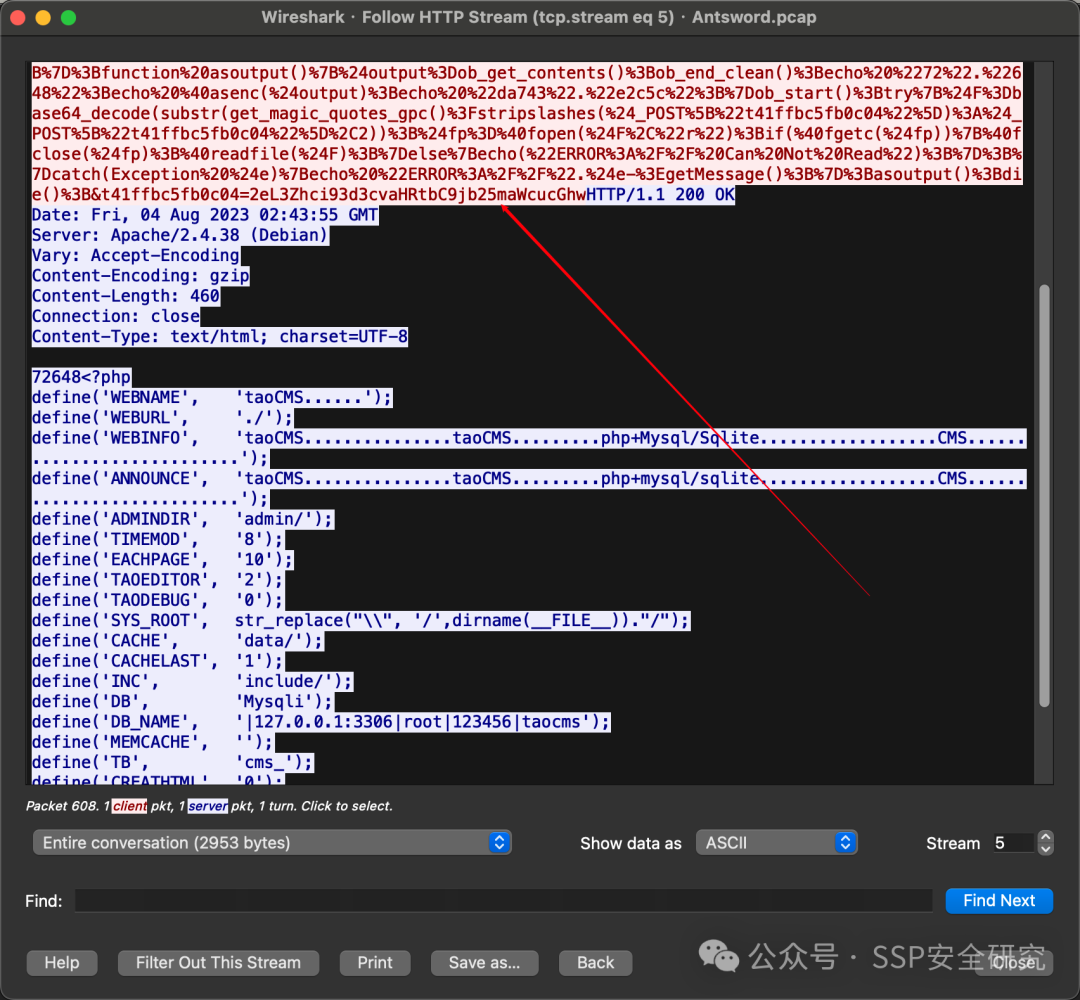Close the window with the red button
Image resolution: width=1080 pixels, height=1000 pixels.
[x=19, y=17]
